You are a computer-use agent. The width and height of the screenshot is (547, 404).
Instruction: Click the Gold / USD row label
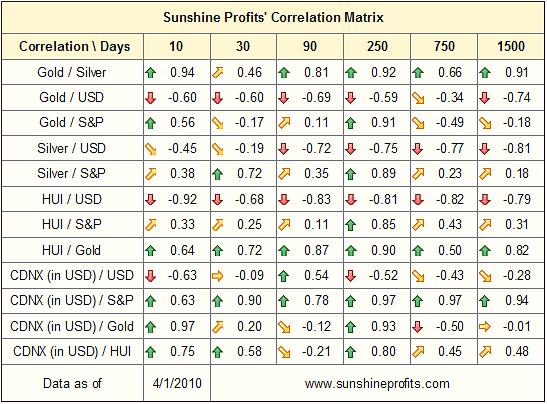click(x=72, y=97)
